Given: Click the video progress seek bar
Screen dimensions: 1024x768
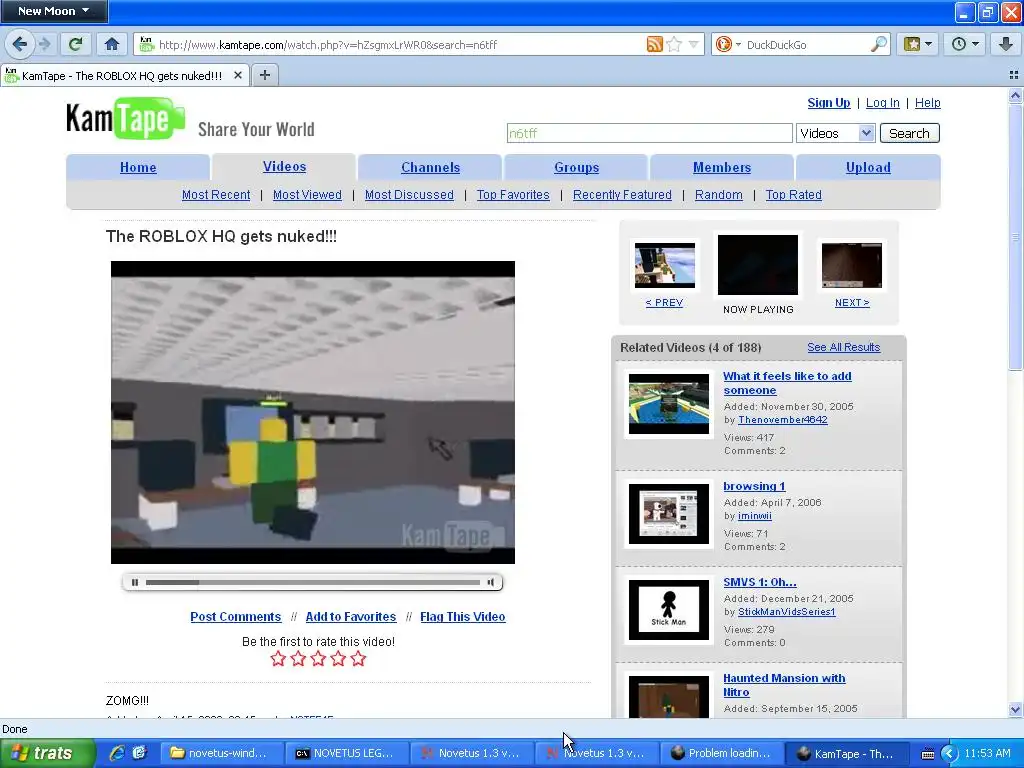Looking at the screenshot, I should (x=313, y=583).
